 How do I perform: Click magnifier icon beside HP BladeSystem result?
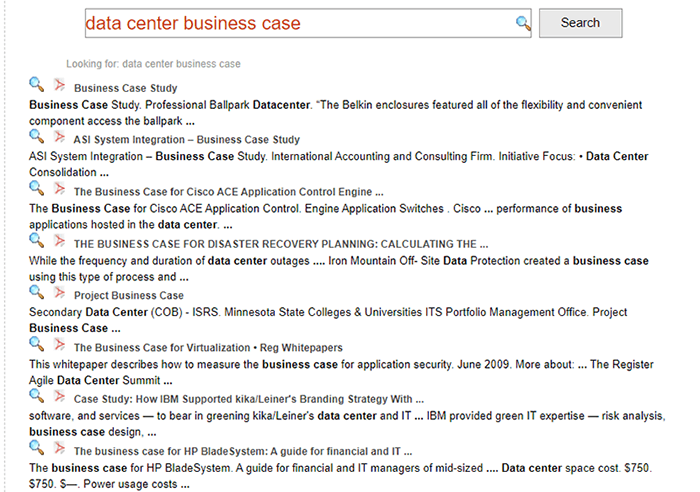click(x=37, y=448)
